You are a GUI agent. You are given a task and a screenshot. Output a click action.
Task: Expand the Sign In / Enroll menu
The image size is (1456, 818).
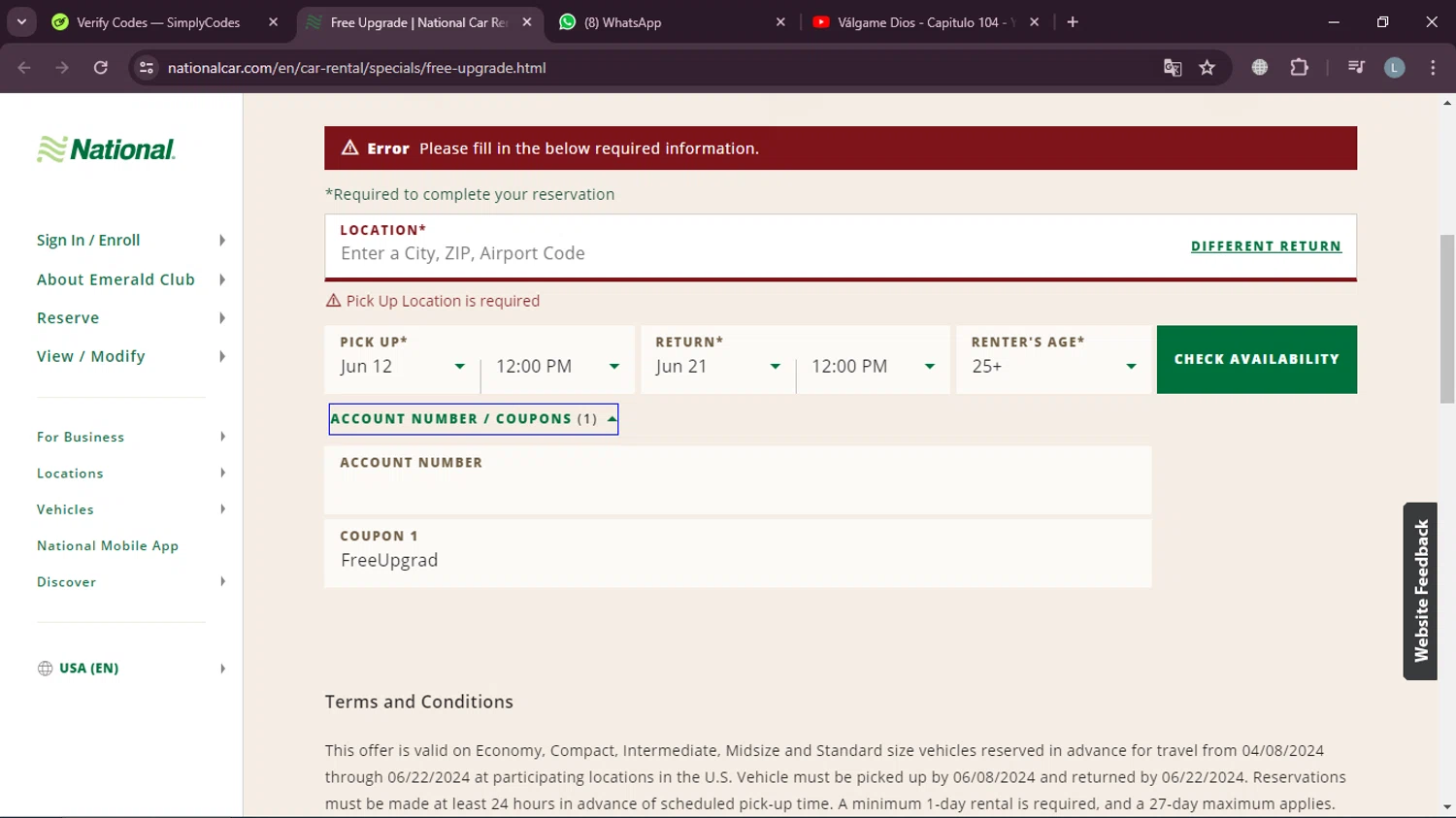coord(131,240)
